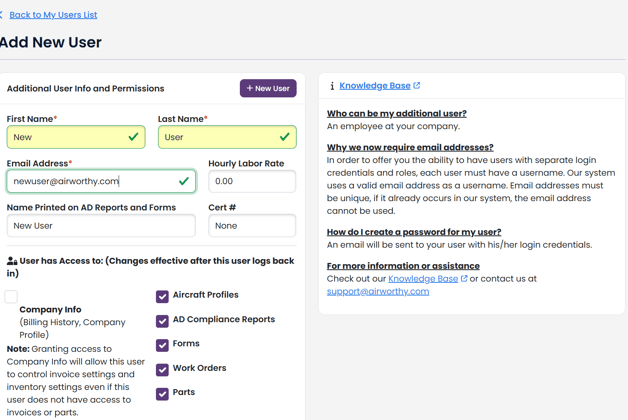Viewport: 628px width, 420px height.
Task: Open Knowledge Base link in panel header
Action: click(x=375, y=86)
